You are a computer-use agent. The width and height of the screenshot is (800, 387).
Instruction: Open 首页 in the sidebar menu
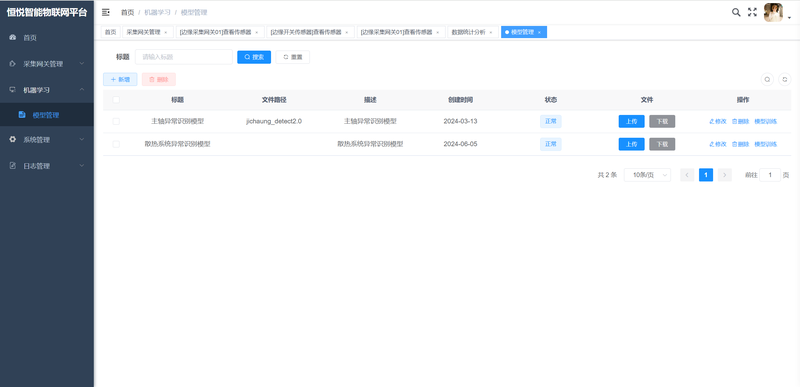pyautogui.click(x=46, y=38)
